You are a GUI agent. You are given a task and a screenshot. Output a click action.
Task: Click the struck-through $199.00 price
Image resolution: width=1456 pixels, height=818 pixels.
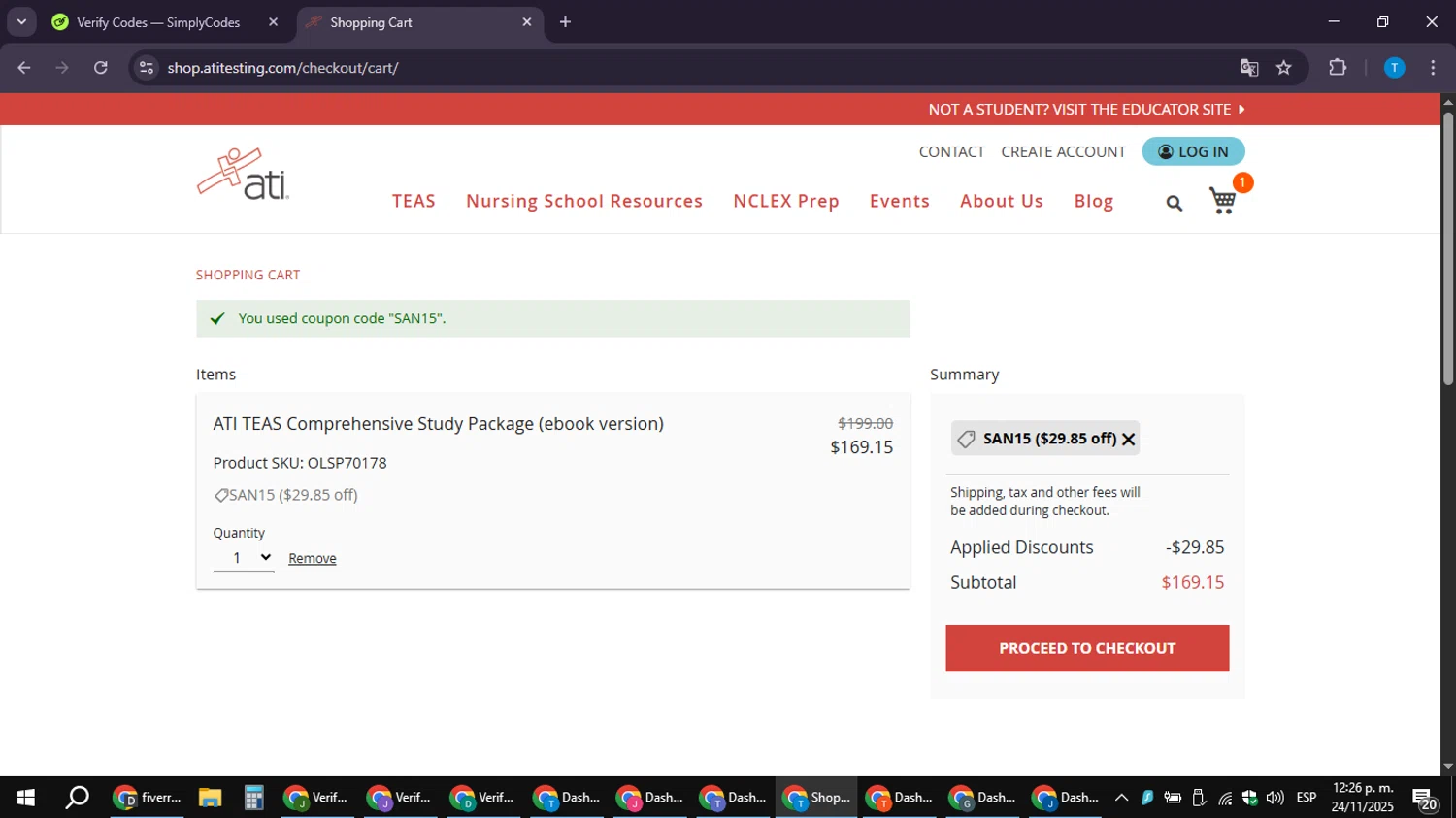[865, 423]
